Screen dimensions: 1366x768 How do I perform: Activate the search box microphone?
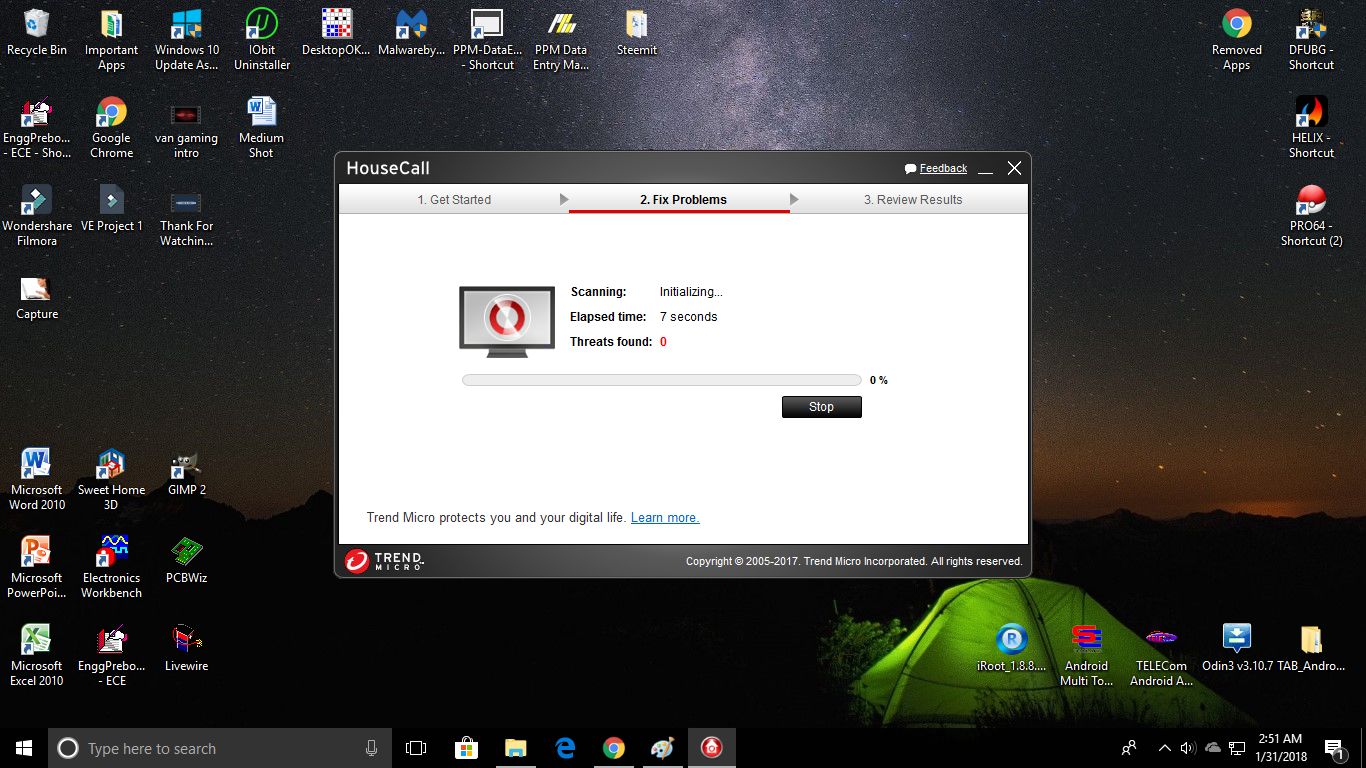tap(371, 748)
